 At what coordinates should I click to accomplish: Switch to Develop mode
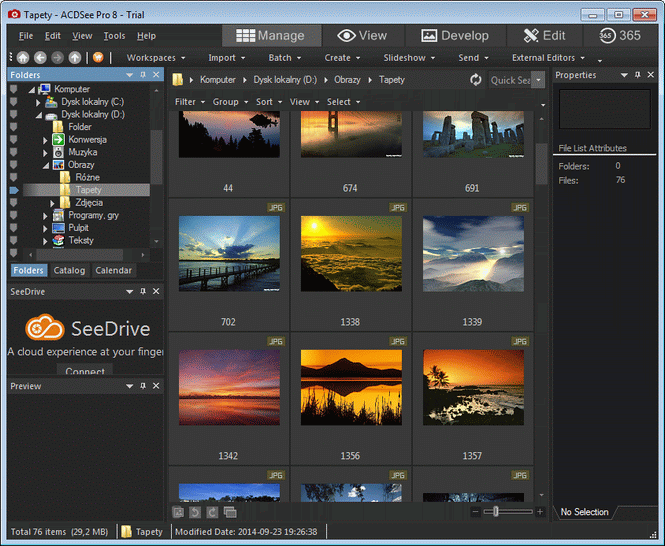[x=455, y=36]
